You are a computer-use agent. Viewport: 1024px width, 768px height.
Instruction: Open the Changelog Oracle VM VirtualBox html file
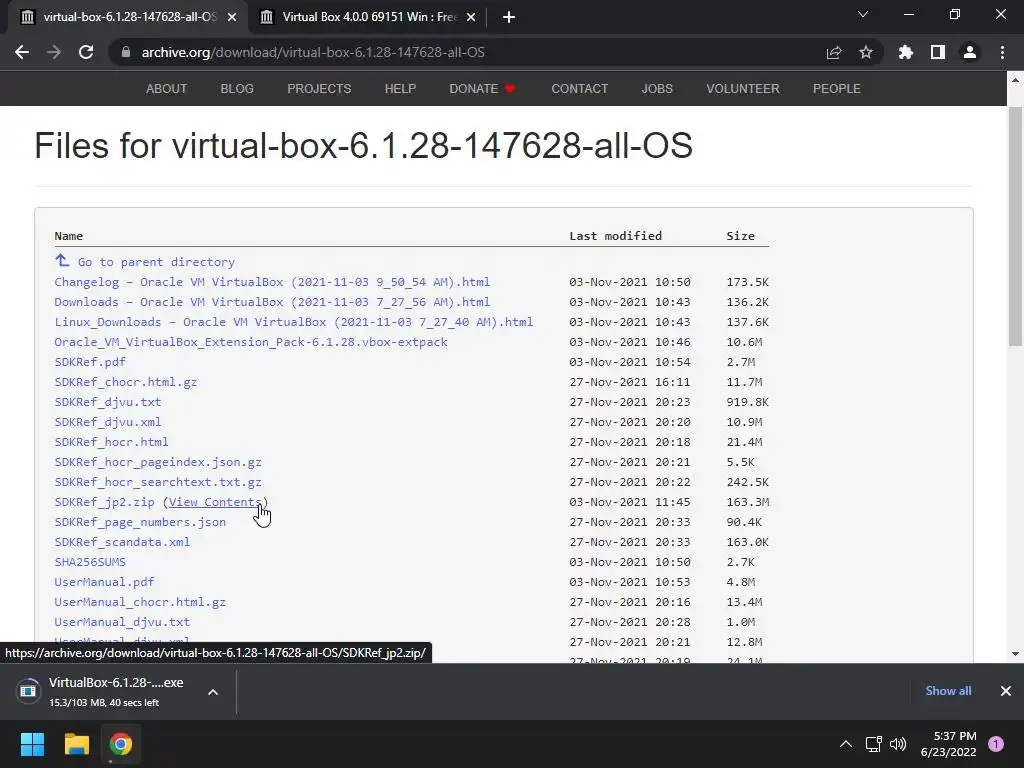(x=272, y=282)
